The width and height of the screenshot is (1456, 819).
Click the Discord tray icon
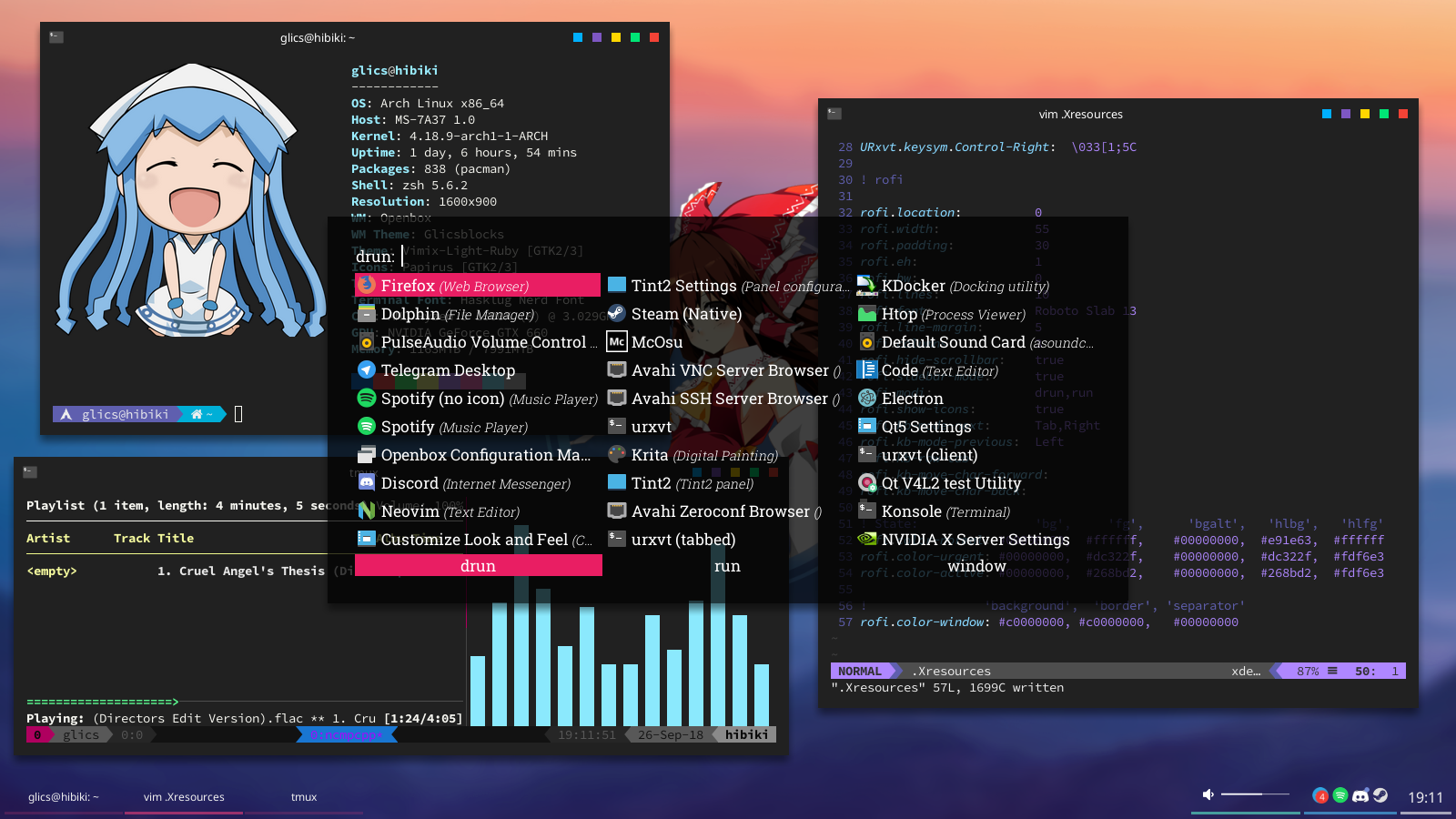coord(1360,795)
